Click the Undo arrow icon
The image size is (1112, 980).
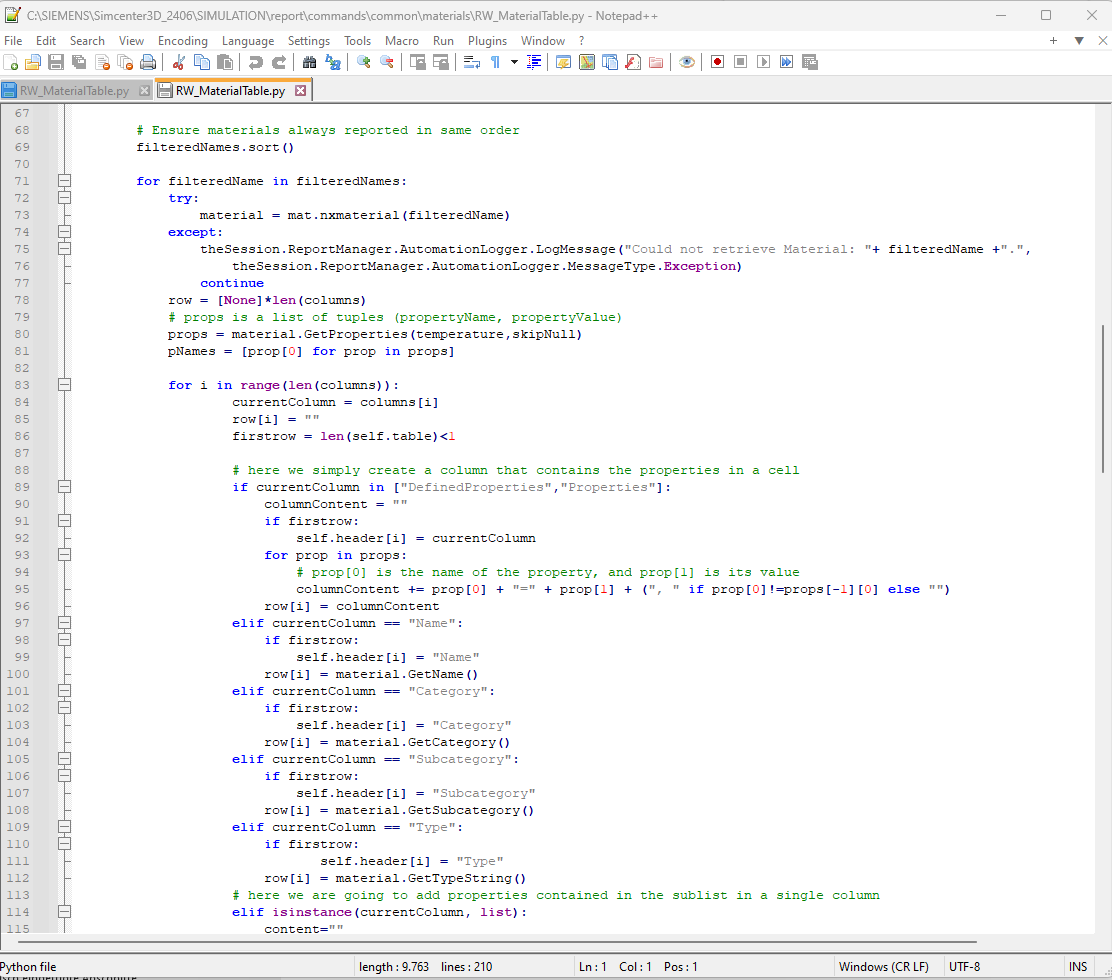point(255,62)
